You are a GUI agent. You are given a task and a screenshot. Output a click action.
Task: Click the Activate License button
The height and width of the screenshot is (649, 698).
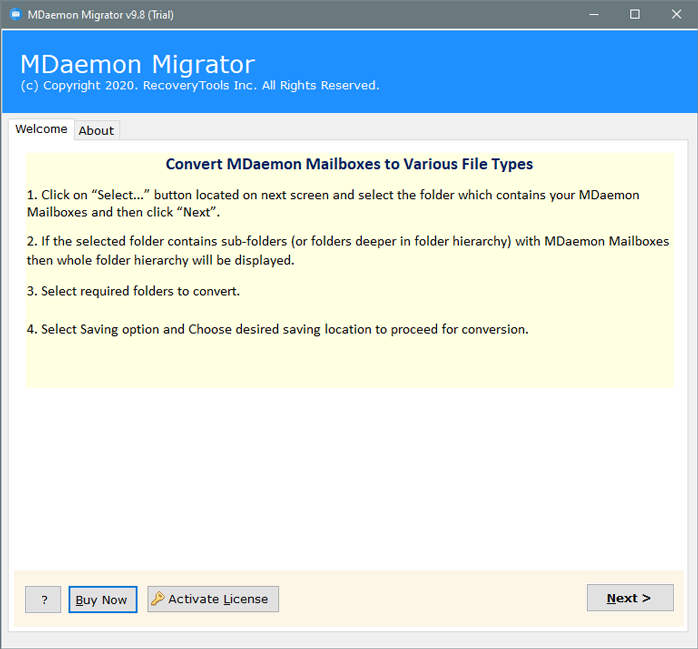[x=213, y=599]
